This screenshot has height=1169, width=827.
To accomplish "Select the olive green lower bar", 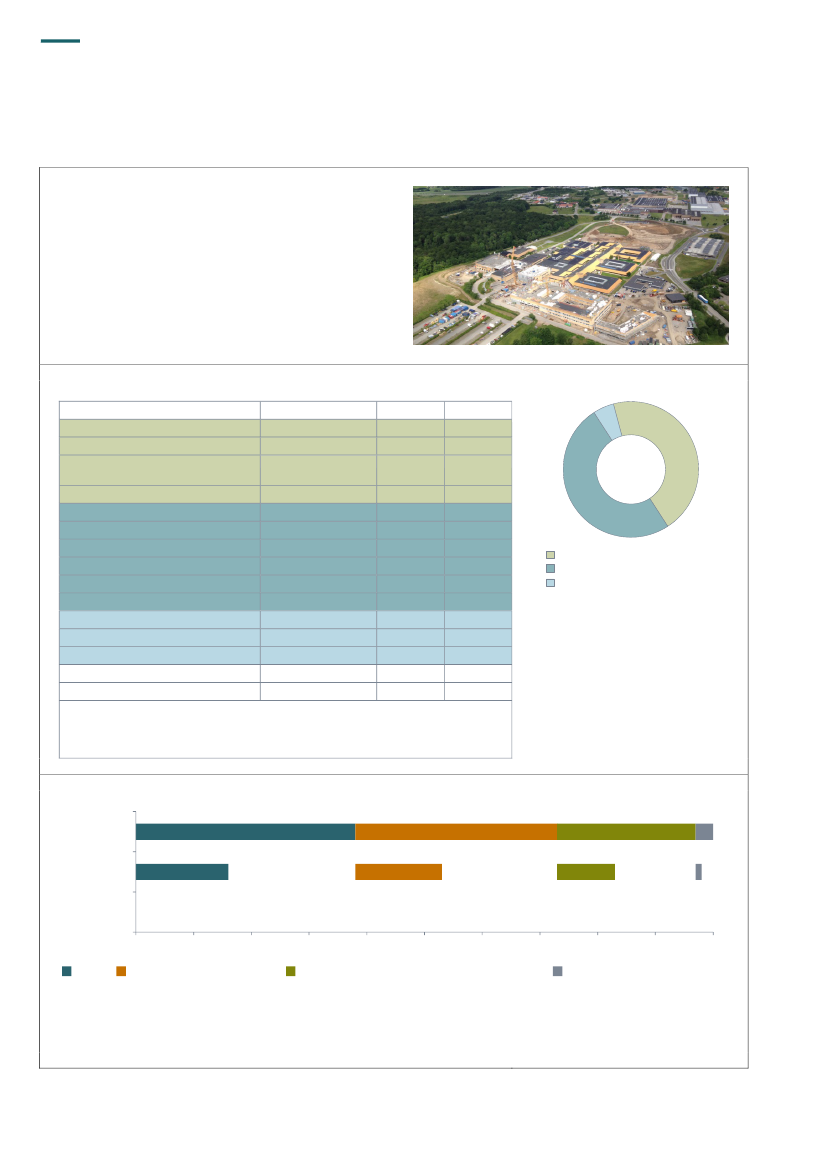I will tap(585, 872).
